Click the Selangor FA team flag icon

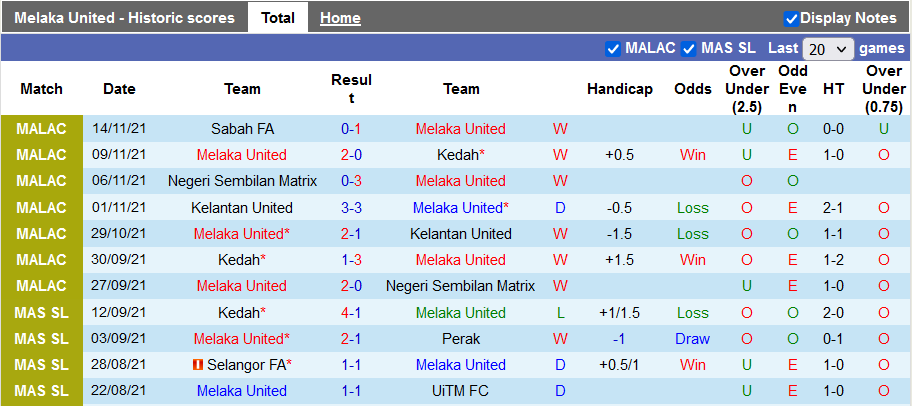198,365
